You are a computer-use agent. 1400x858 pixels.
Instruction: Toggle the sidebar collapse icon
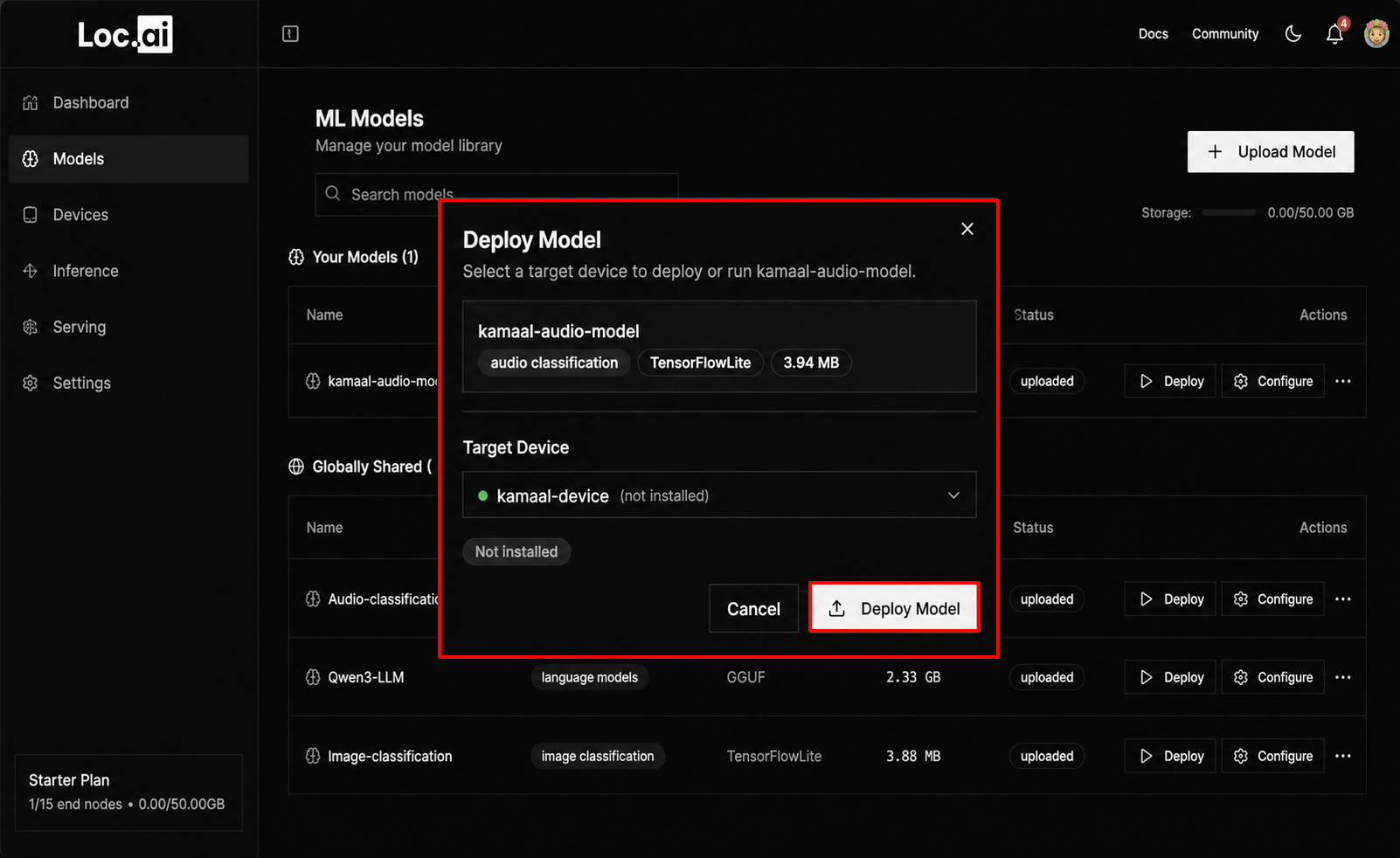pos(291,34)
